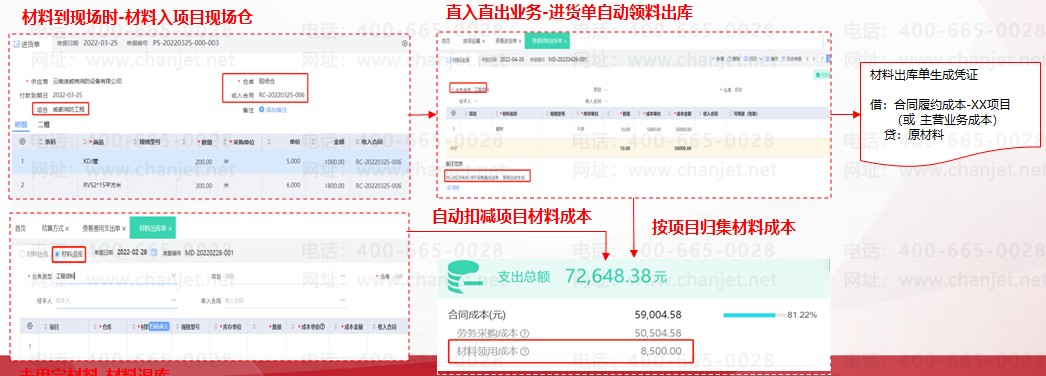Click help icon next to 劳务采购成本
Image resolution: width=1046 pixels, height=376 pixels.
(524, 333)
